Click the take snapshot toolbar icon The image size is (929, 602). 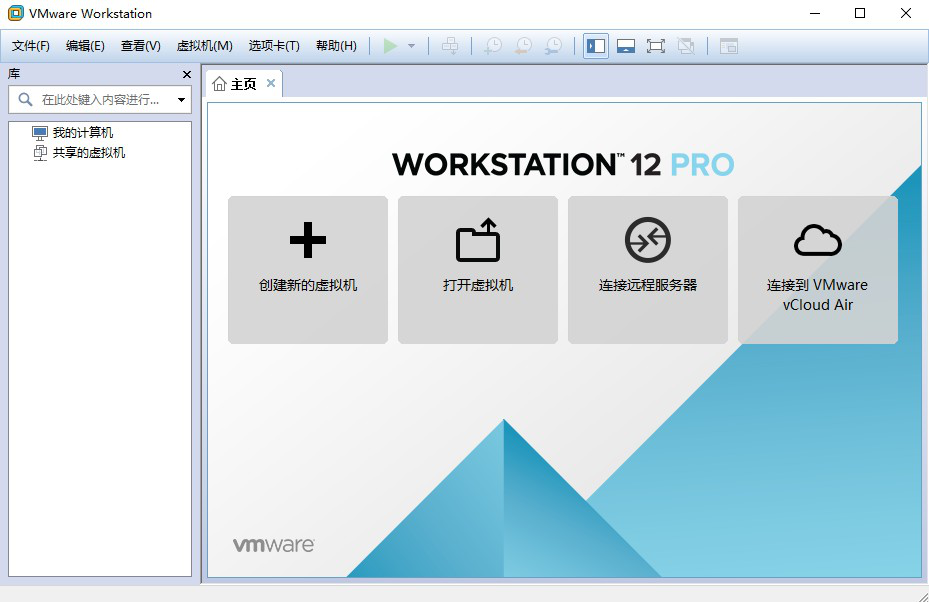click(493, 46)
